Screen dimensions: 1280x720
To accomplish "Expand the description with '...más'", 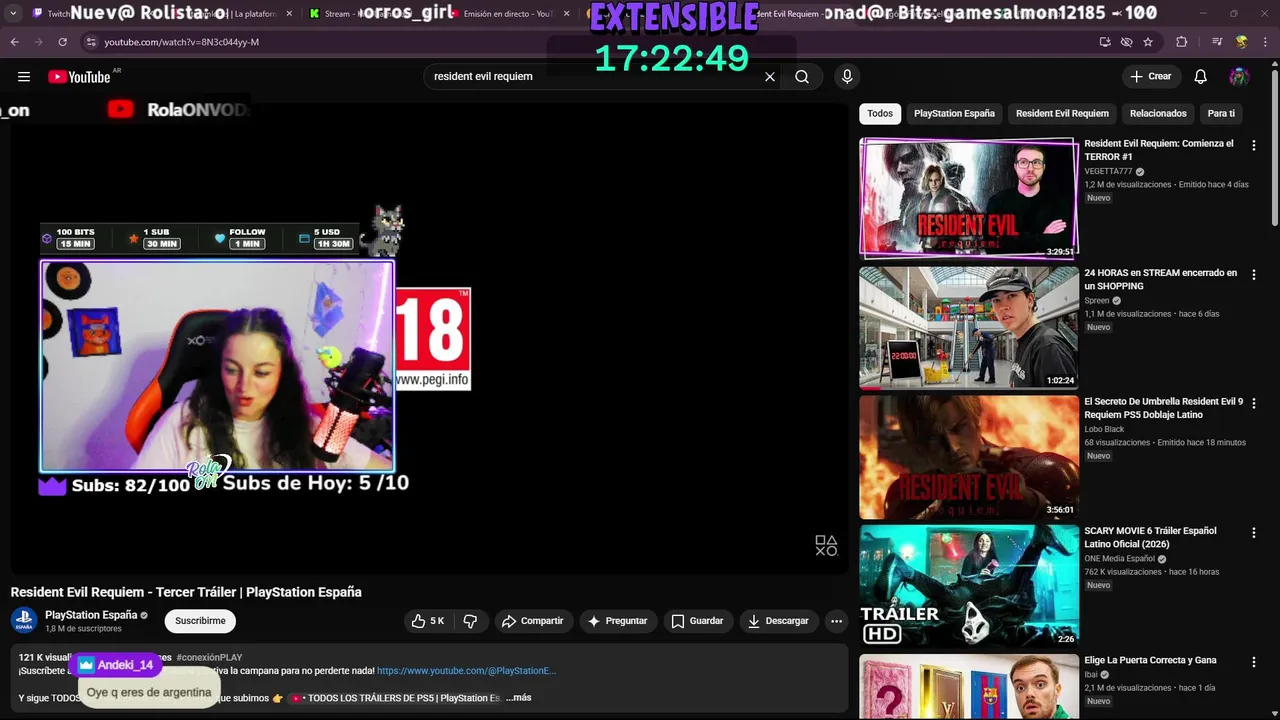I will [518, 698].
